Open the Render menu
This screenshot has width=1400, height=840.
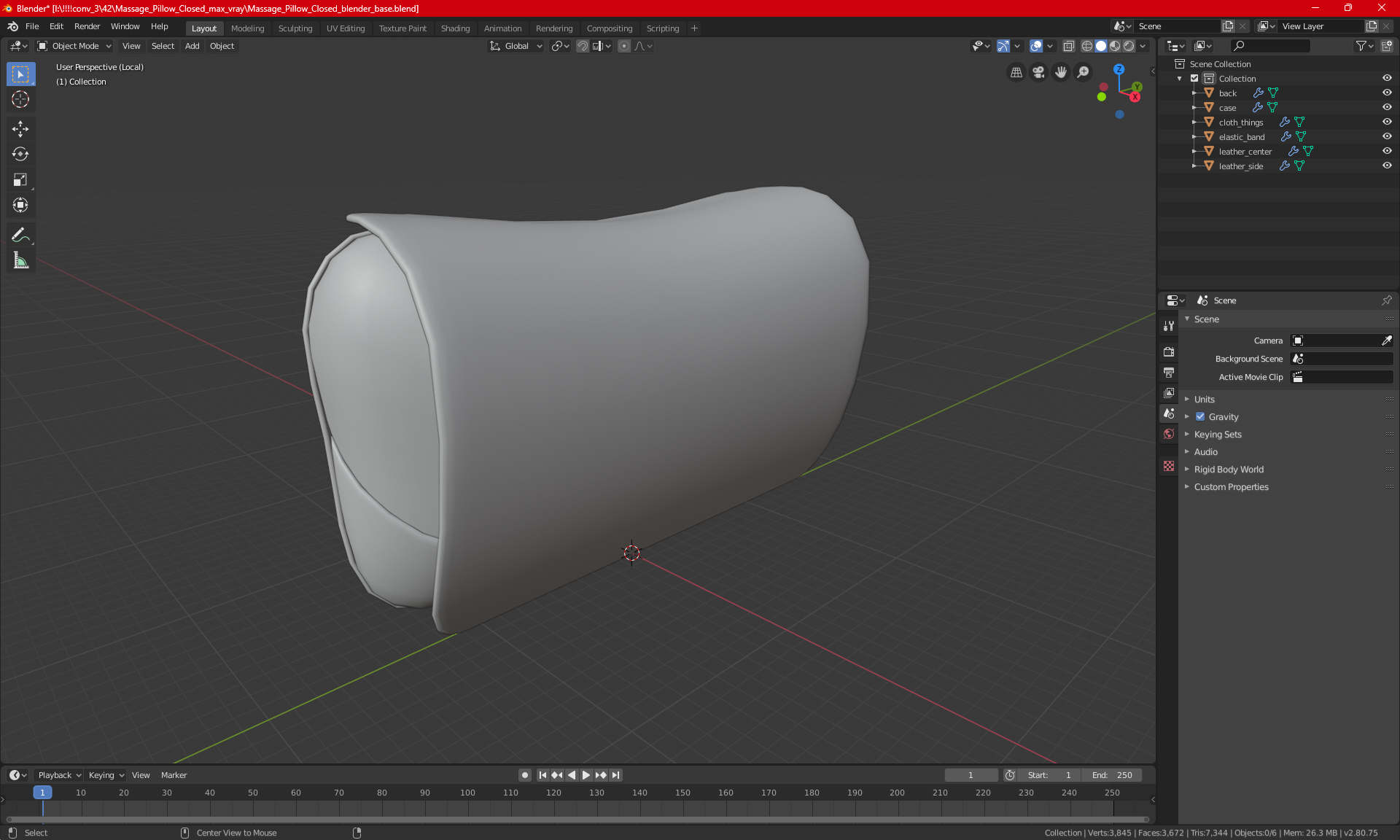pyautogui.click(x=87, y=26)
